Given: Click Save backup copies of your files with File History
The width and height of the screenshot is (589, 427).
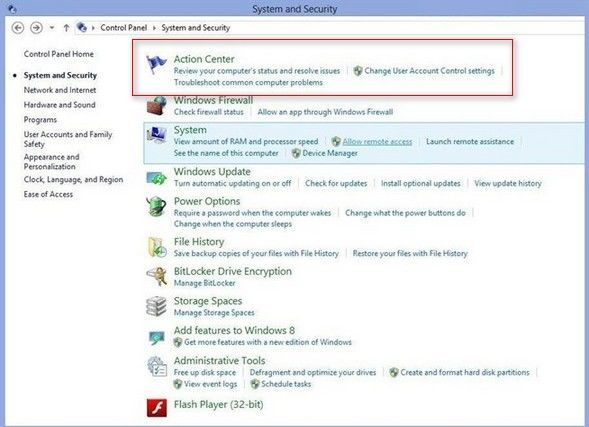Looking at the screenshot, I should pyautogui.click(x=256, y=253).
